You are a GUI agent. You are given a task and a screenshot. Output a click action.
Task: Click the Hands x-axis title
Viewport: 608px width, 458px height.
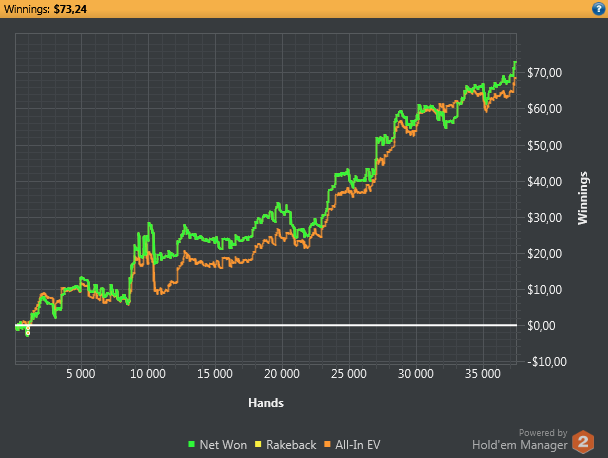[x=266, y=403]
